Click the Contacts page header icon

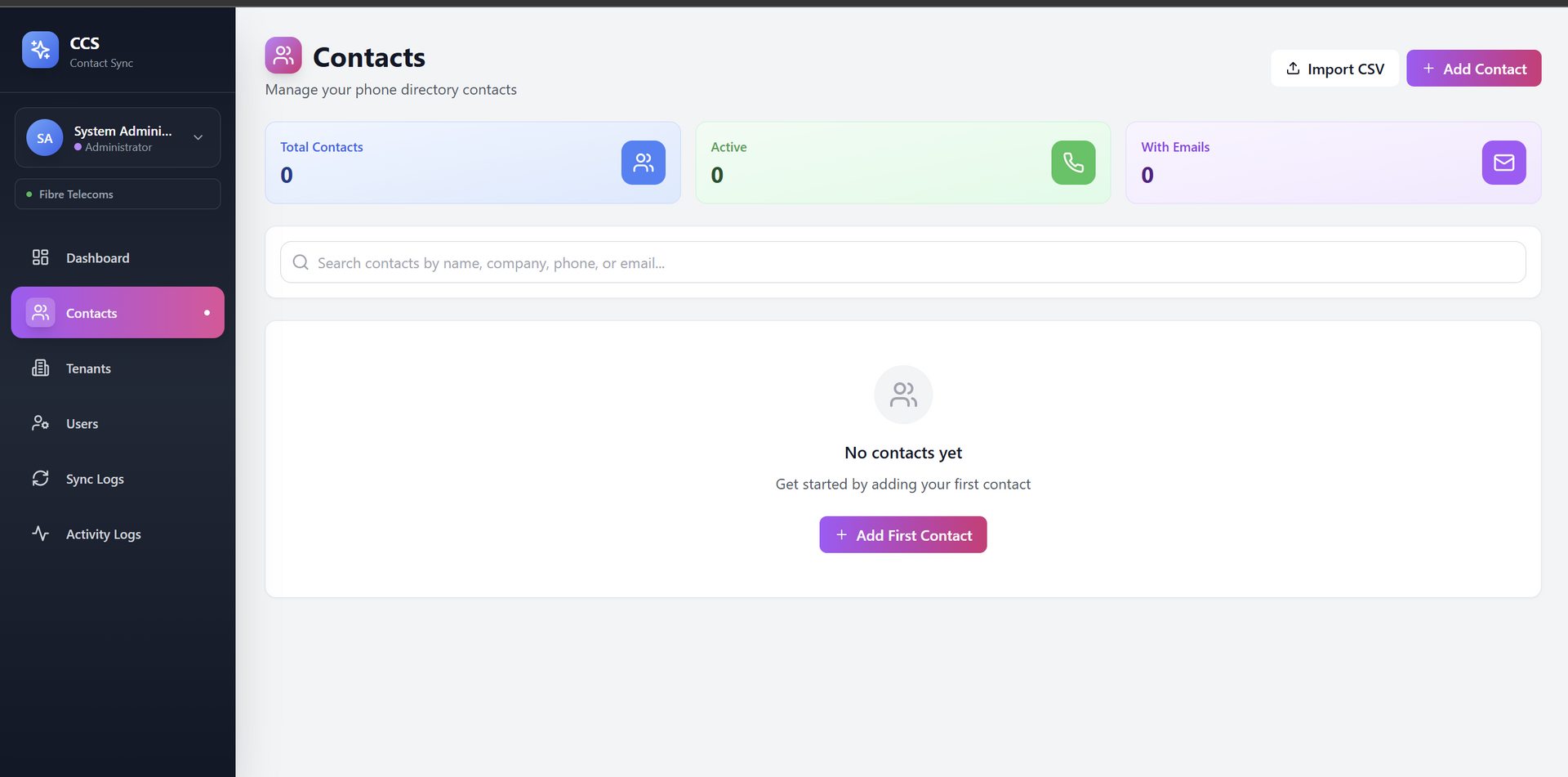(283, 56)
